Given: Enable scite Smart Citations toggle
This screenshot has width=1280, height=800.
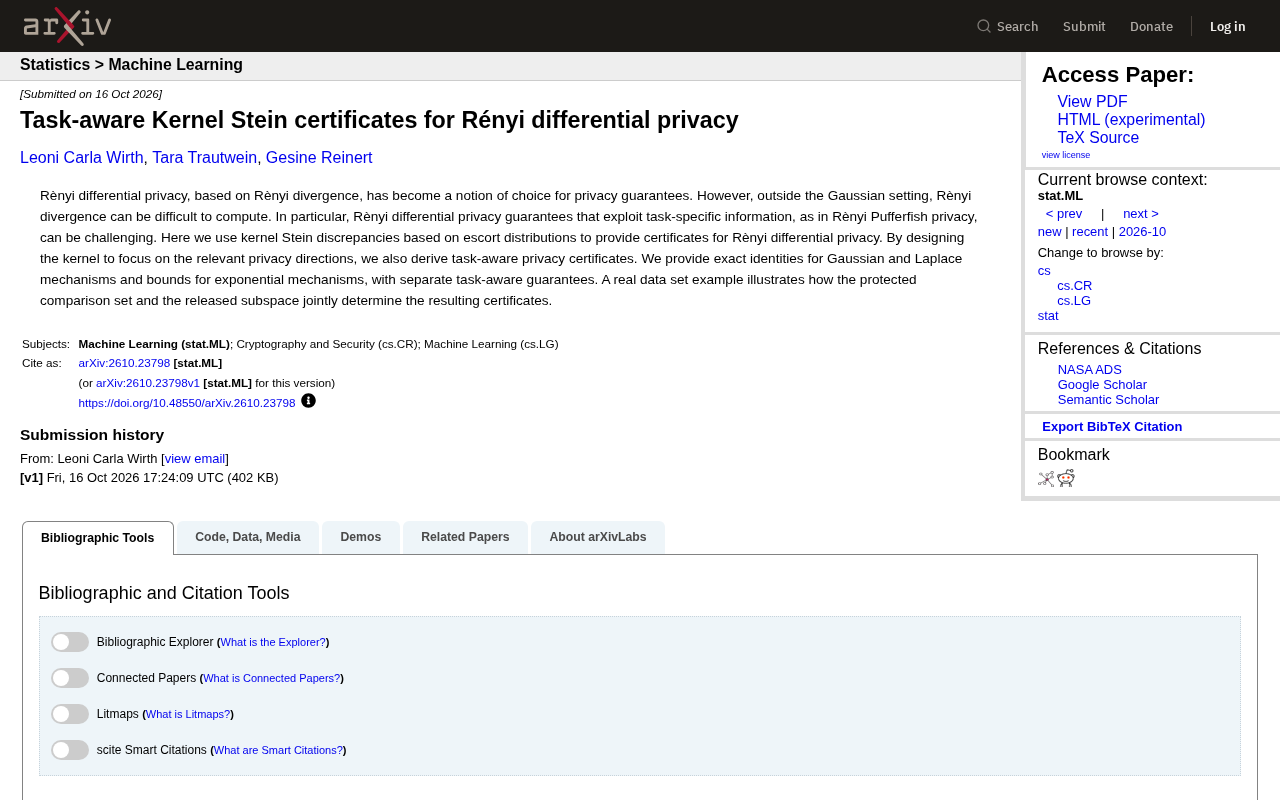Looking at the screenshot, I should (70, 750).
